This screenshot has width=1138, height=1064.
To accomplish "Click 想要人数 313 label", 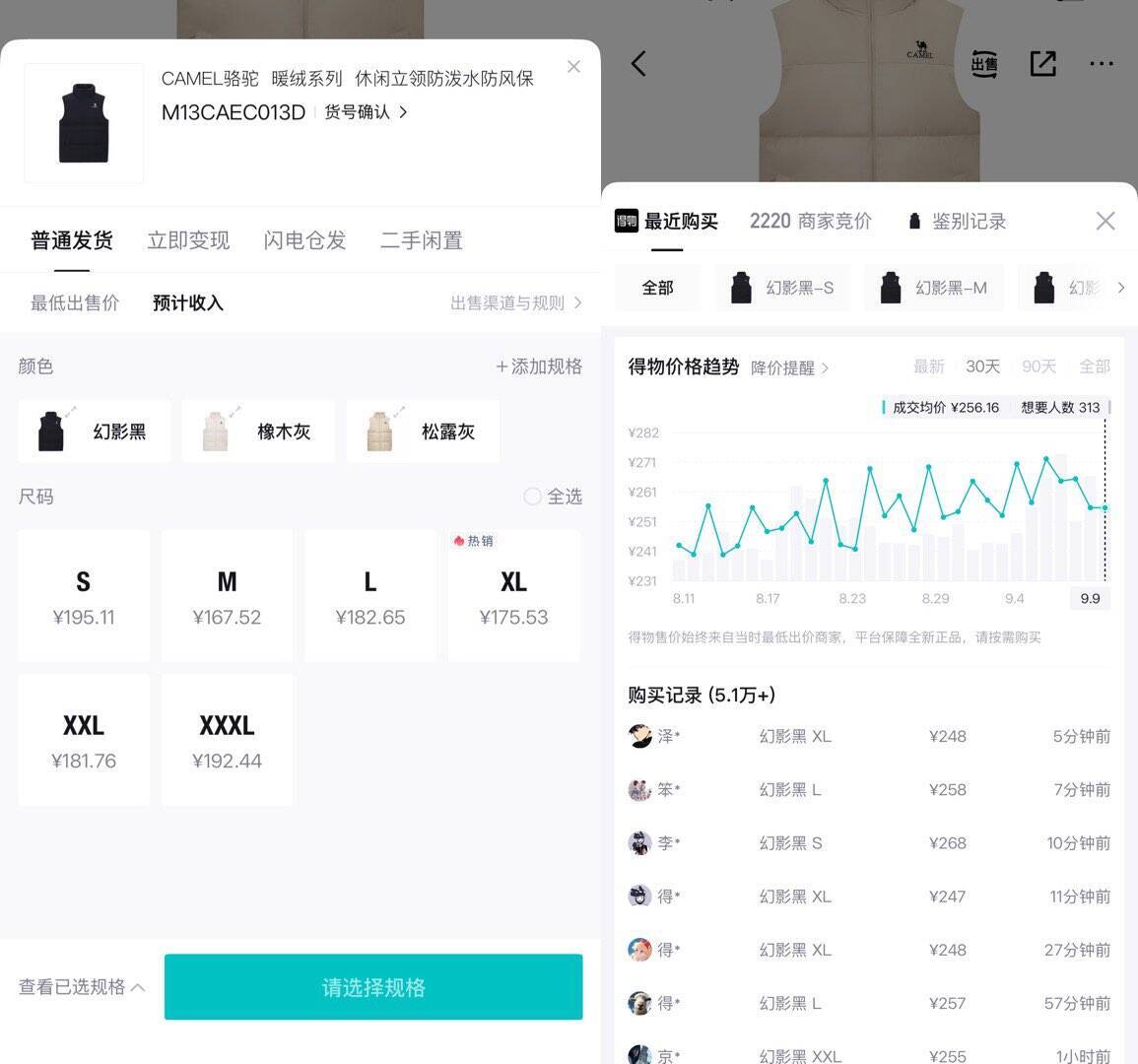I will [x=1060, y=407].
